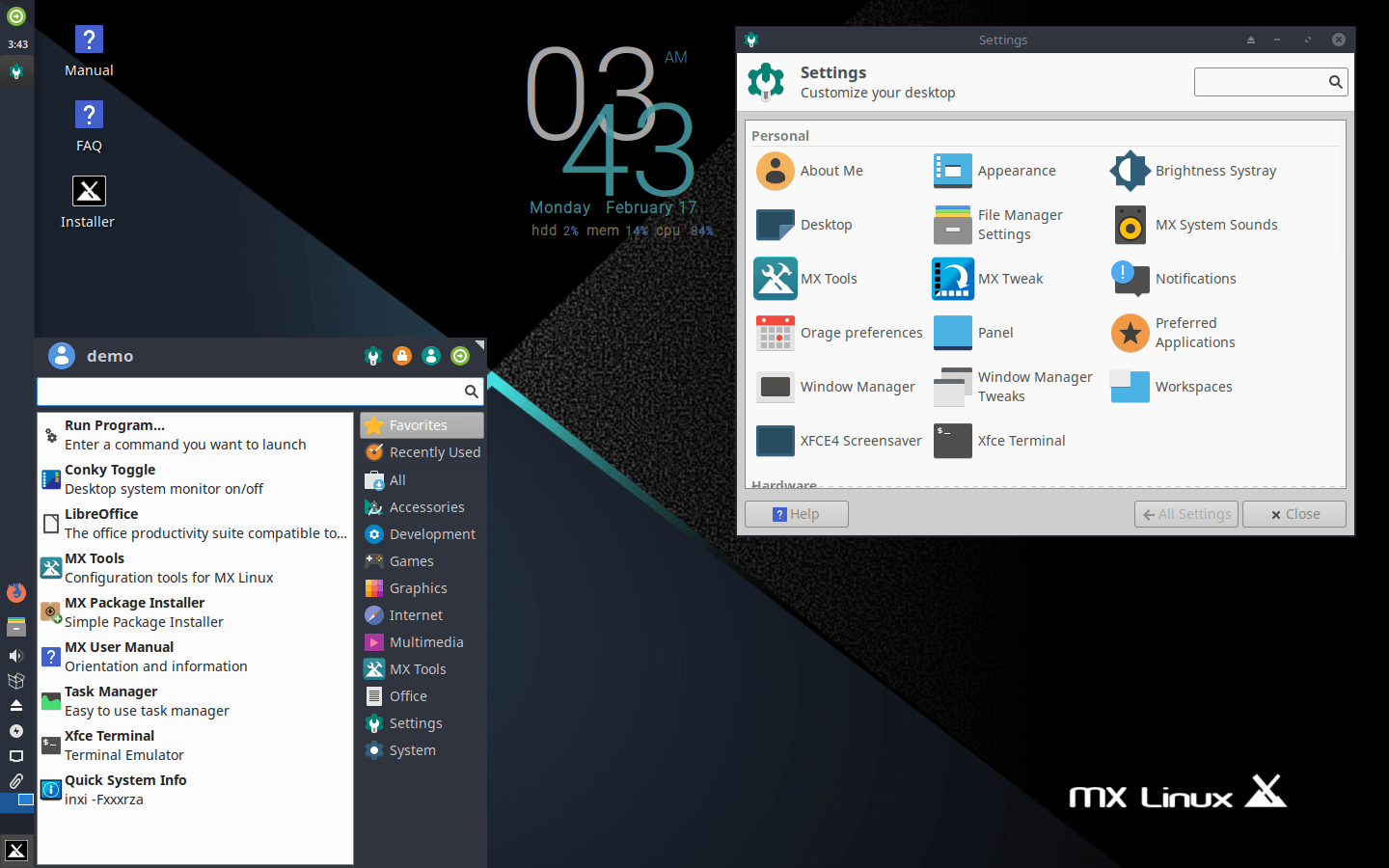Launch Quick System Info
Image resolution: width=1389 pixels, height=868 pixels.
[x=195, y=790]
